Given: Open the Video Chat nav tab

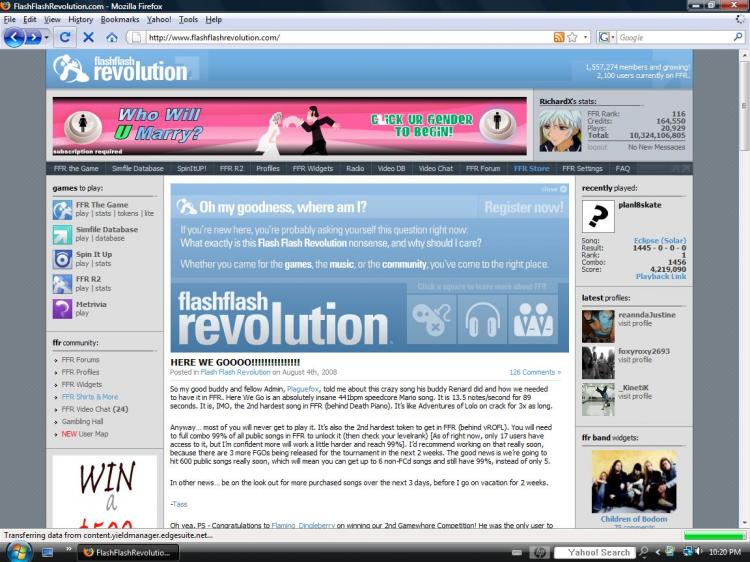Looking at the screenshot, I should click(435, 168).
